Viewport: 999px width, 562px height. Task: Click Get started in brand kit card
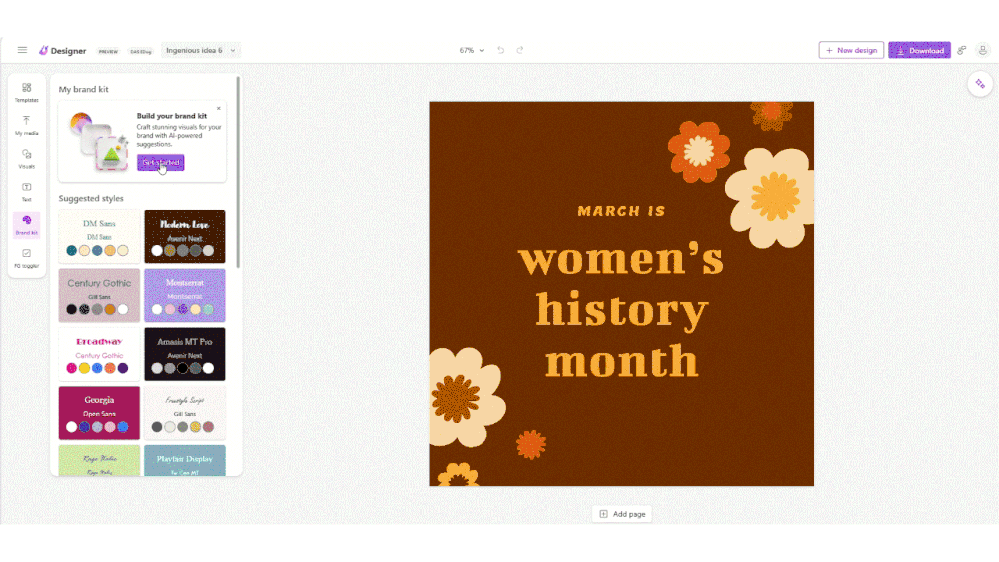pos(161,162)
